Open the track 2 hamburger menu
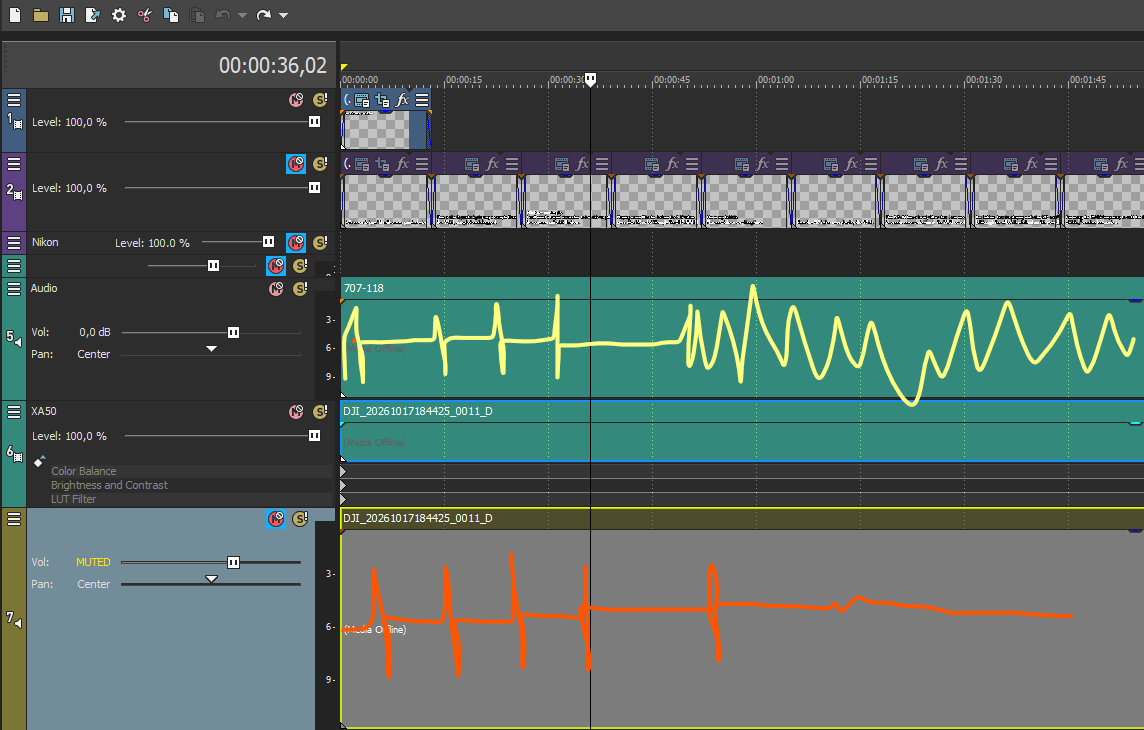Image resolution: width=1144 pixels, height=730 pixels. point(14,164)
